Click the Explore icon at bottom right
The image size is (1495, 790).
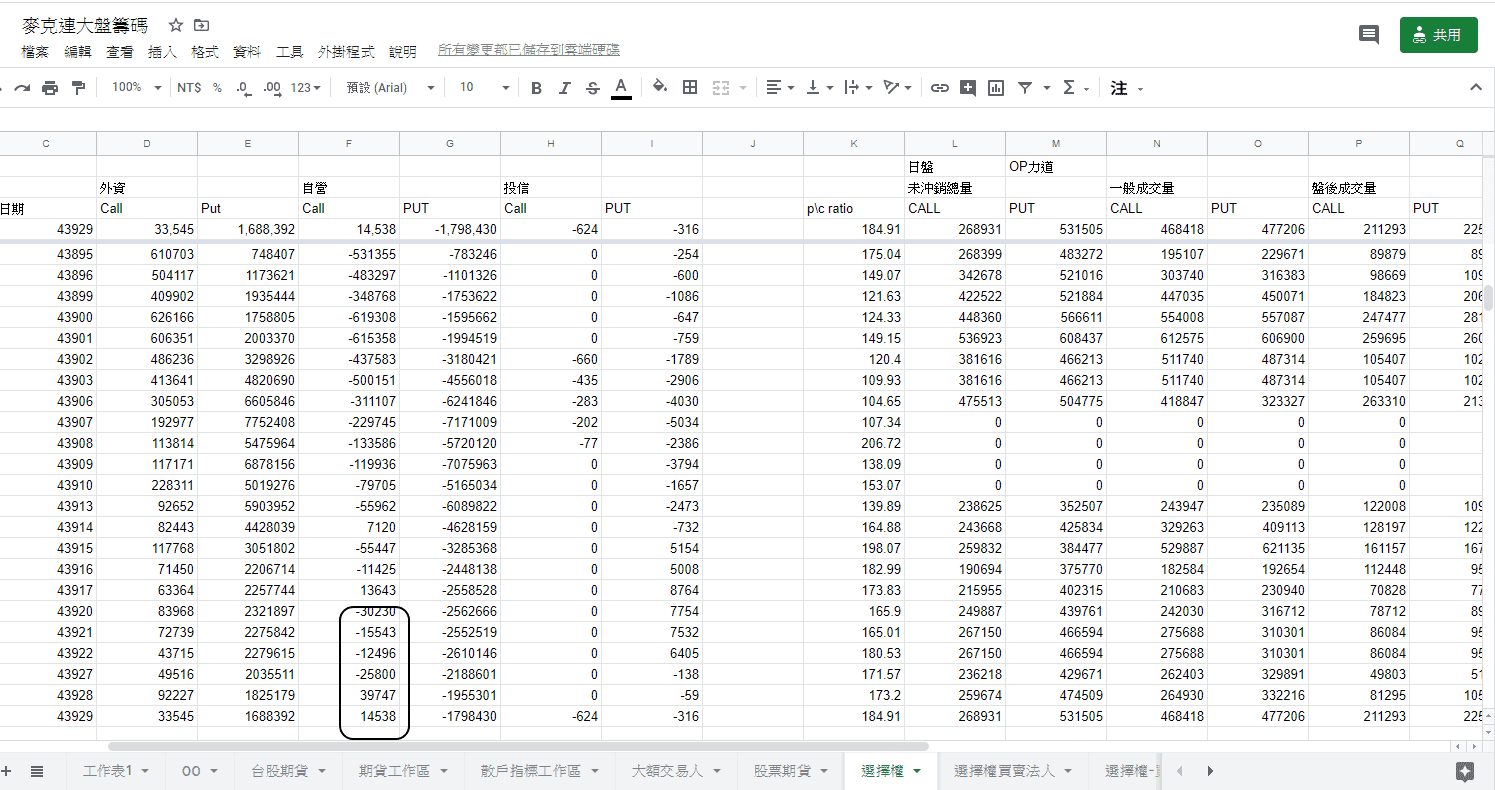[1465, 771]
